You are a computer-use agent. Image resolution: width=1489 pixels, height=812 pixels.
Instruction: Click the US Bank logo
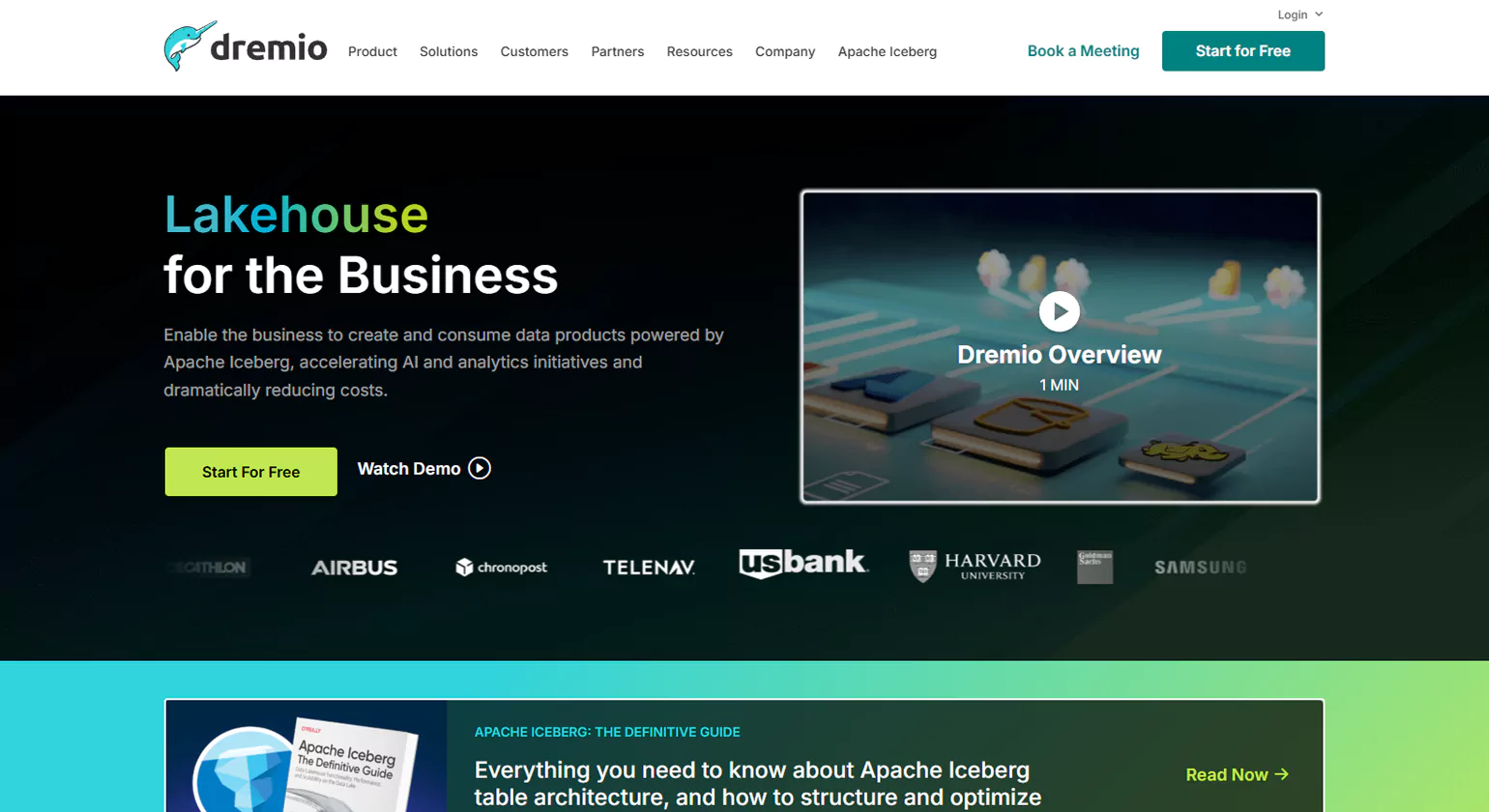(x=803, y=564)
